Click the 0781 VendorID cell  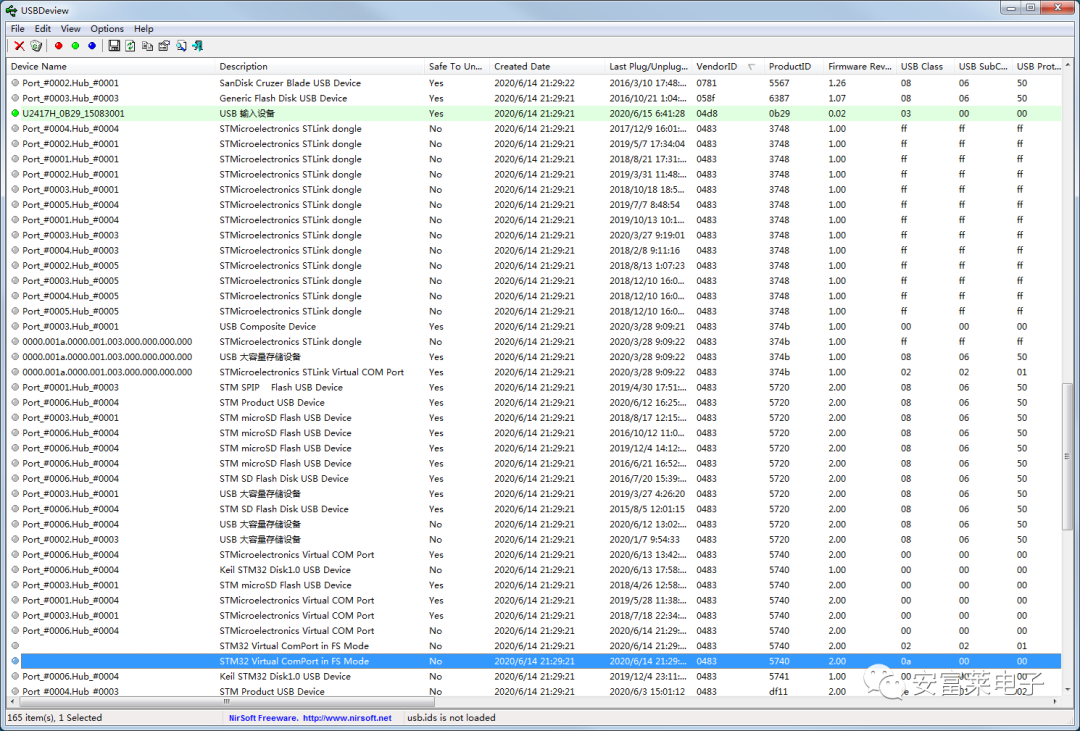click(x=706, y=83)
